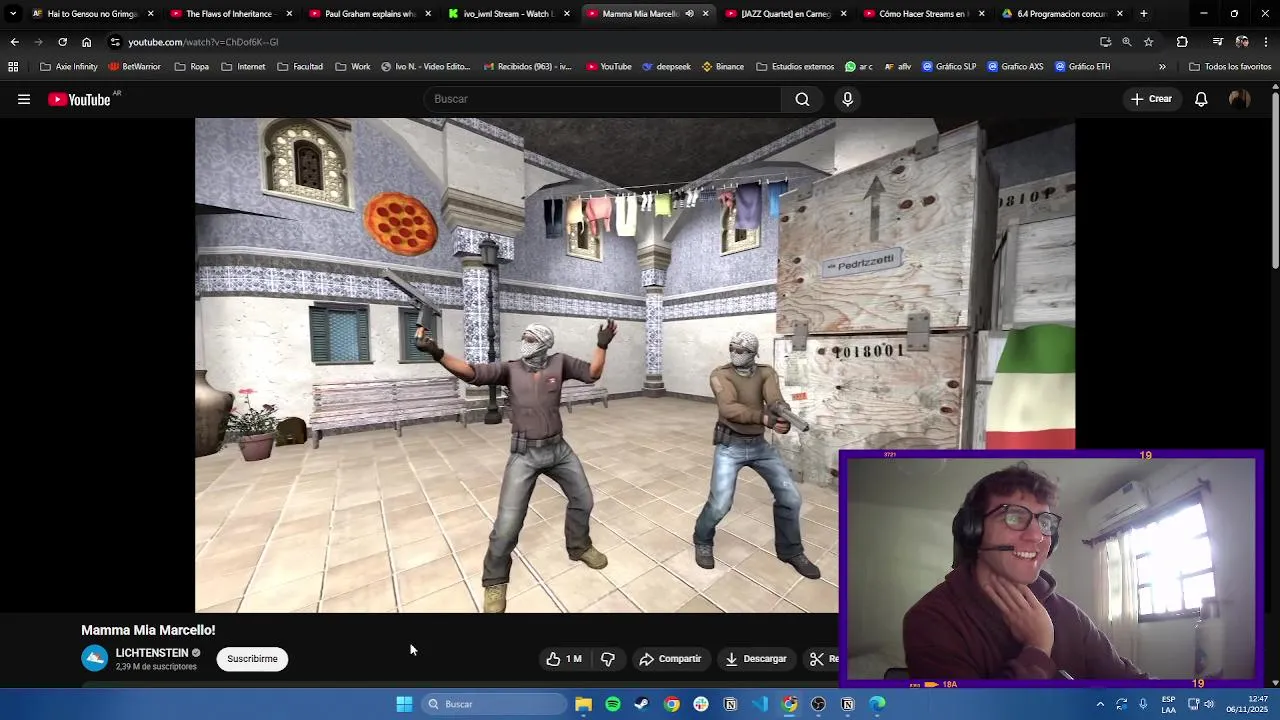Image resolution: width=1280 pixels, height=720 pixels.
Task: Expand the hidden bookmarks overflow chevron
Action: 1162,67
